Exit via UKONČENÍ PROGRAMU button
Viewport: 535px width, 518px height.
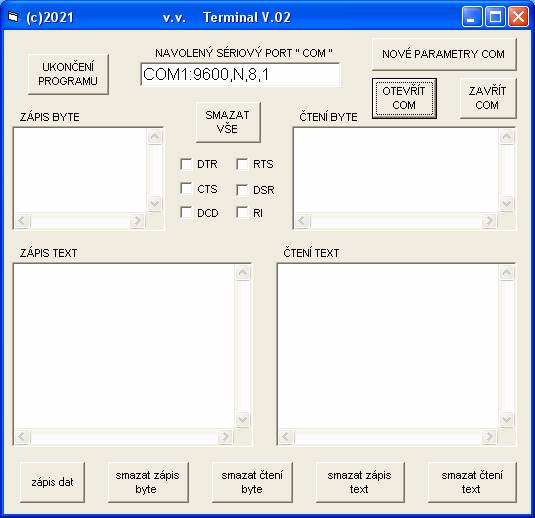pos(68,74)
